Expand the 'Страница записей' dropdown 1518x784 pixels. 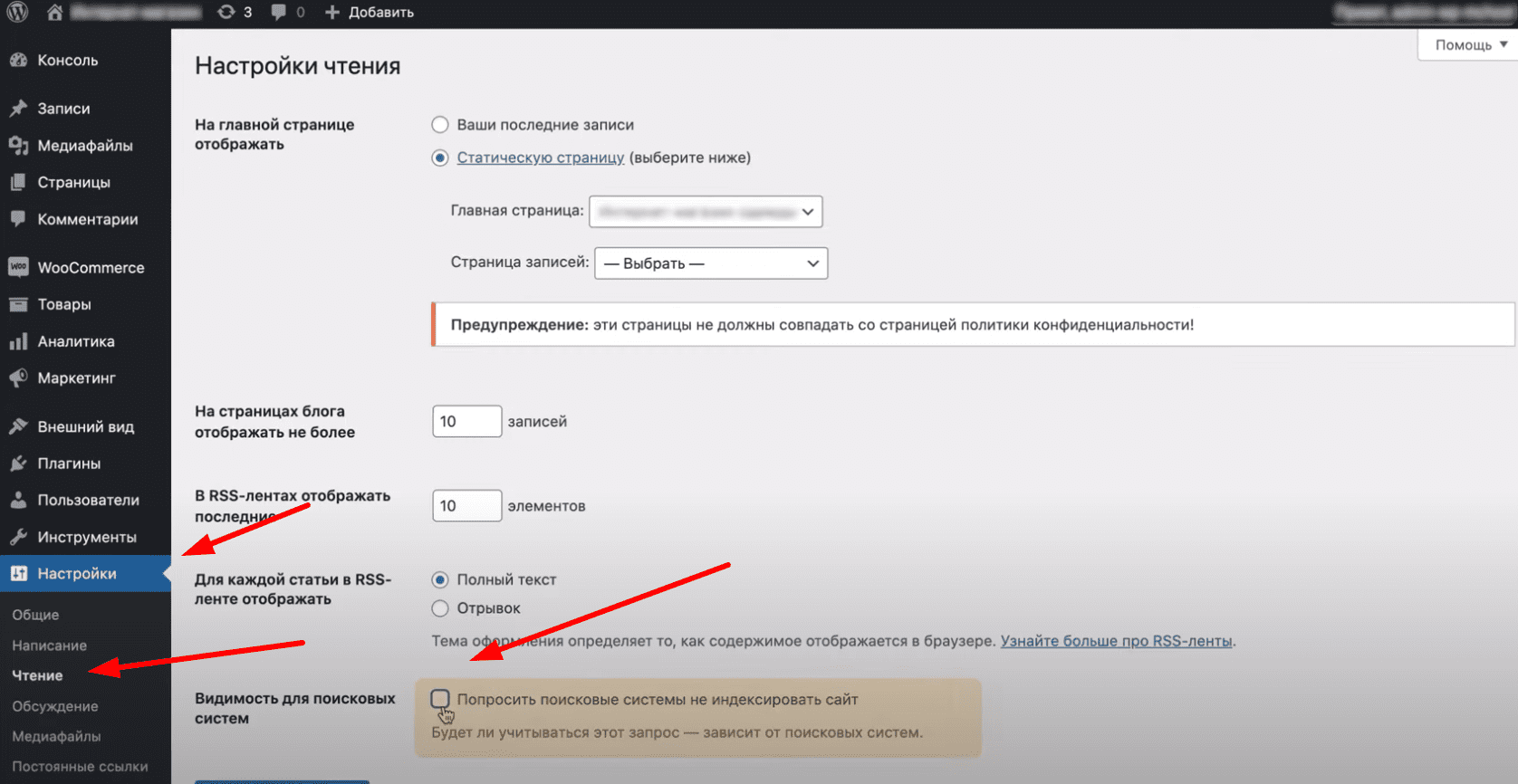click(711, 263)
